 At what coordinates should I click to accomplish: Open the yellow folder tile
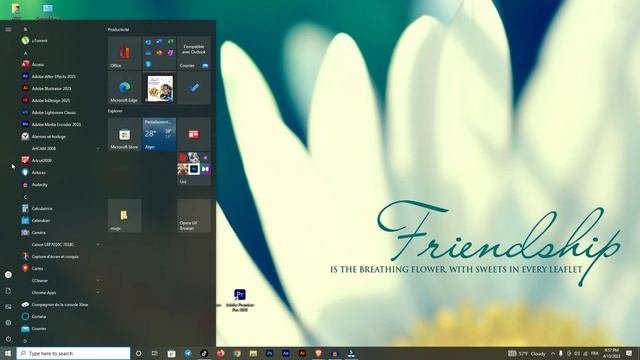(124, 216)
